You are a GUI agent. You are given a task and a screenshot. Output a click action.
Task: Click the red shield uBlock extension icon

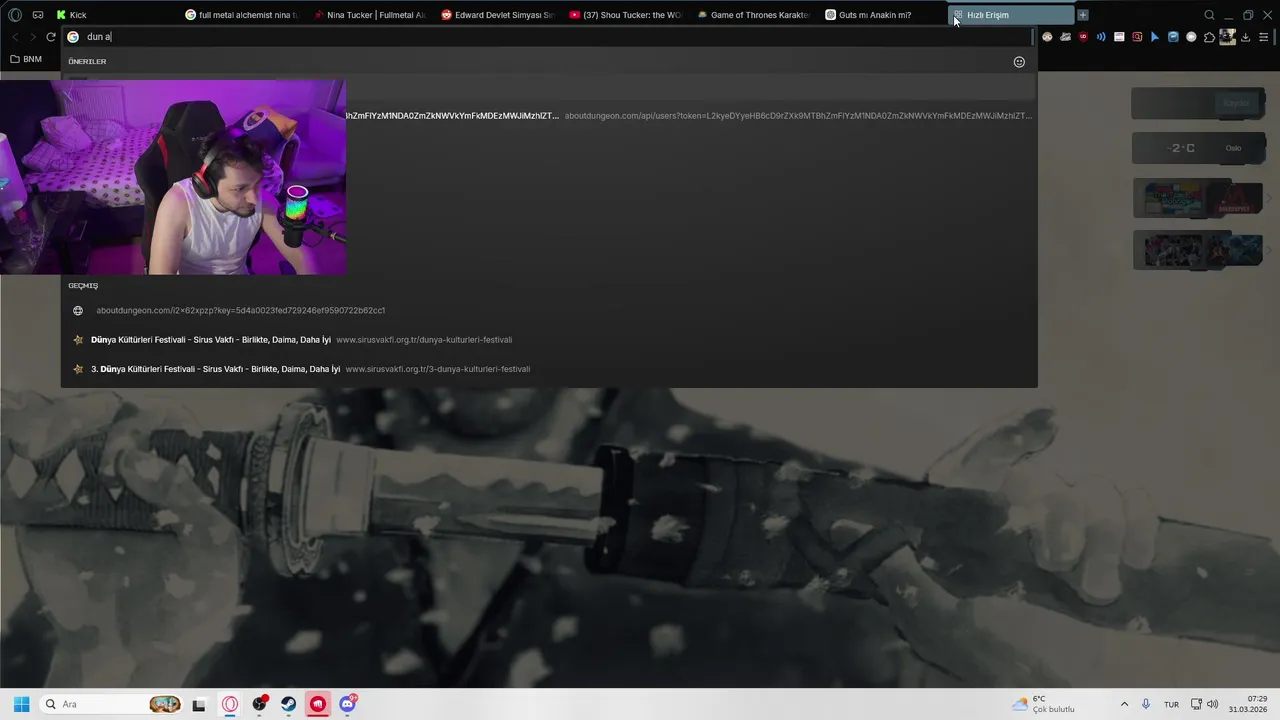tap(1083, 37)
